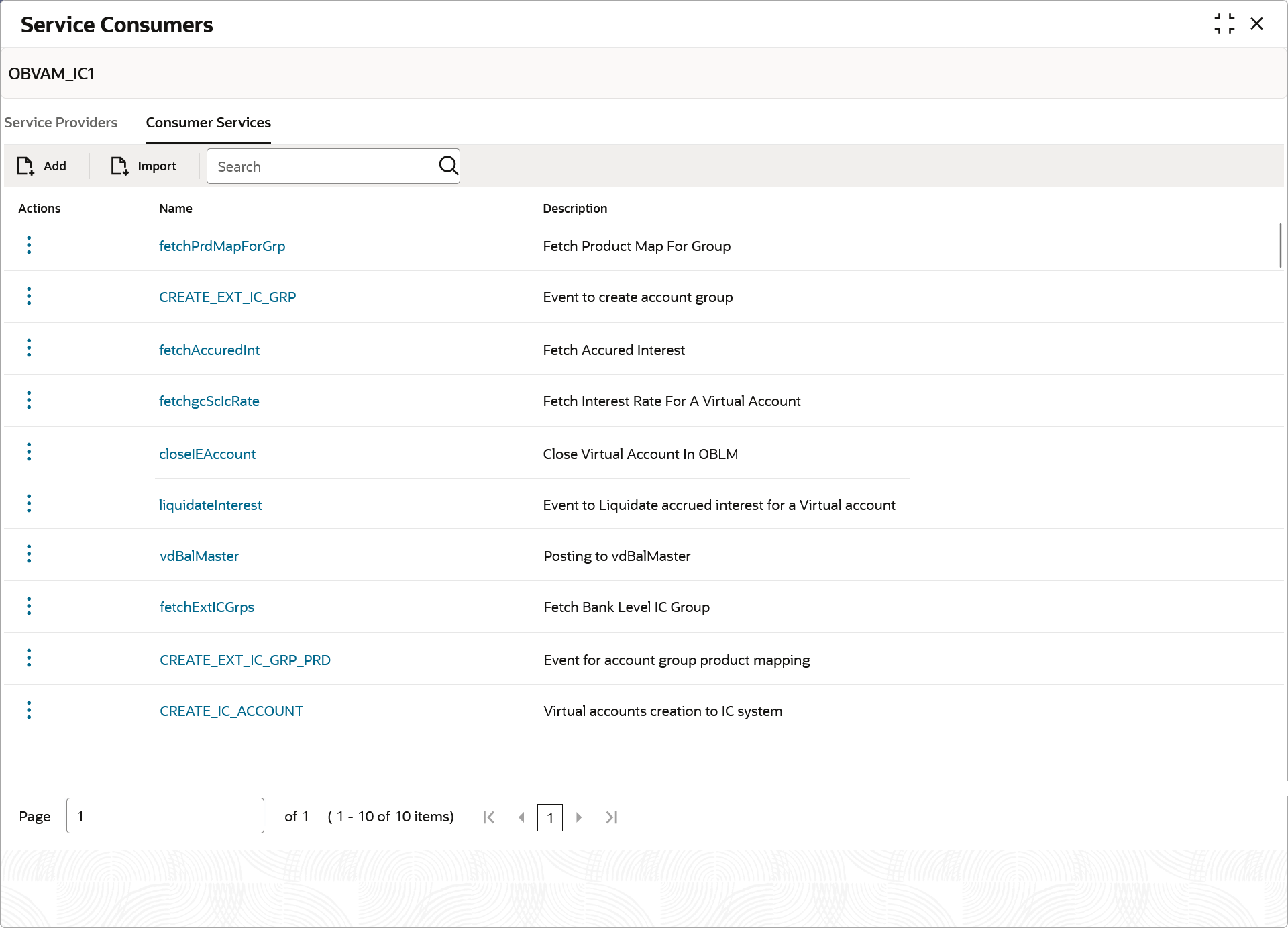Open actions menu for fetchPrdMapForGrp
Viewport: 1288px width, 928px height.
pyautogui.click(x=29, y=245)
